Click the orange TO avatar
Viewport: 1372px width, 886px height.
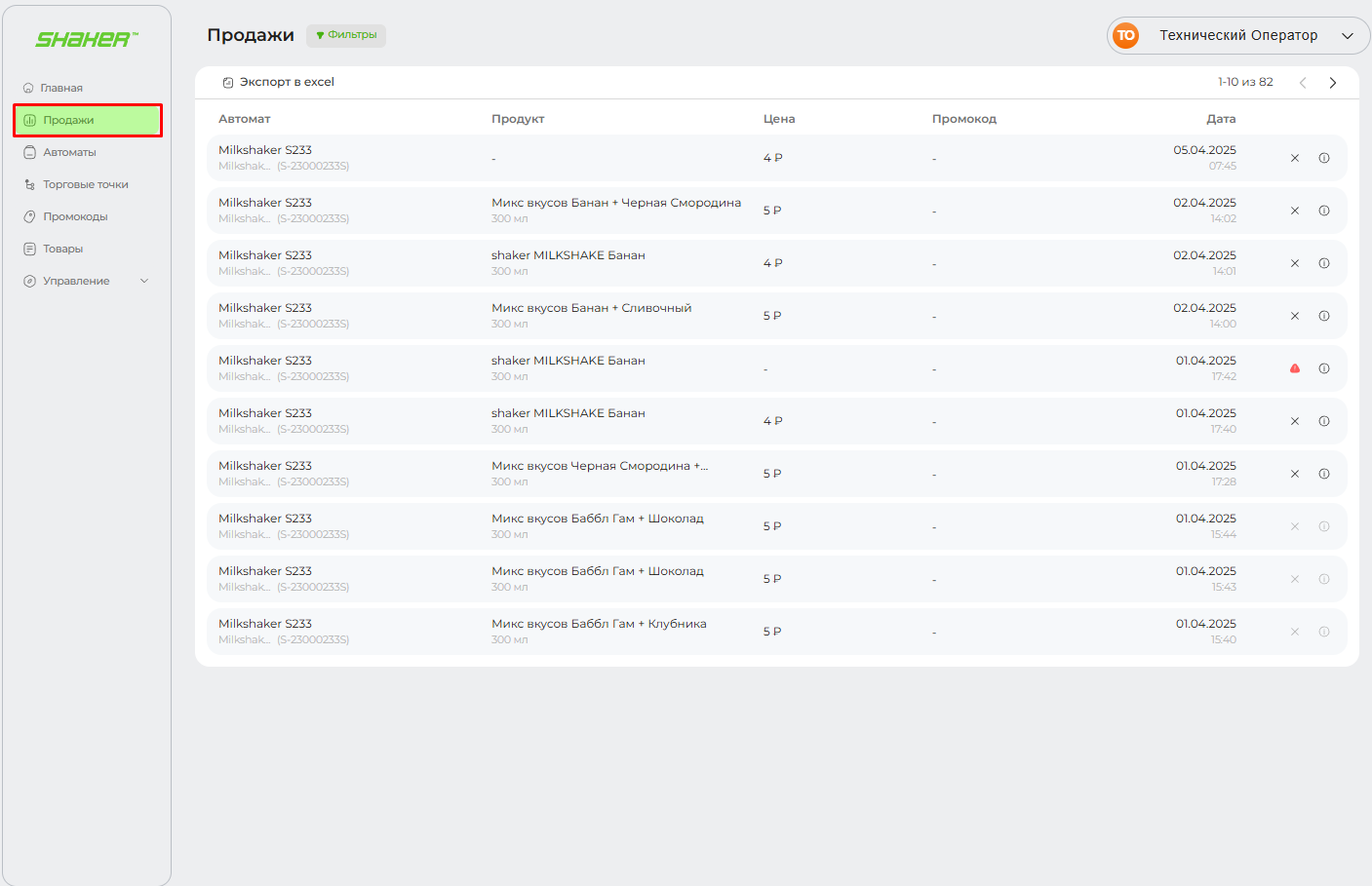click(1126, 36)
